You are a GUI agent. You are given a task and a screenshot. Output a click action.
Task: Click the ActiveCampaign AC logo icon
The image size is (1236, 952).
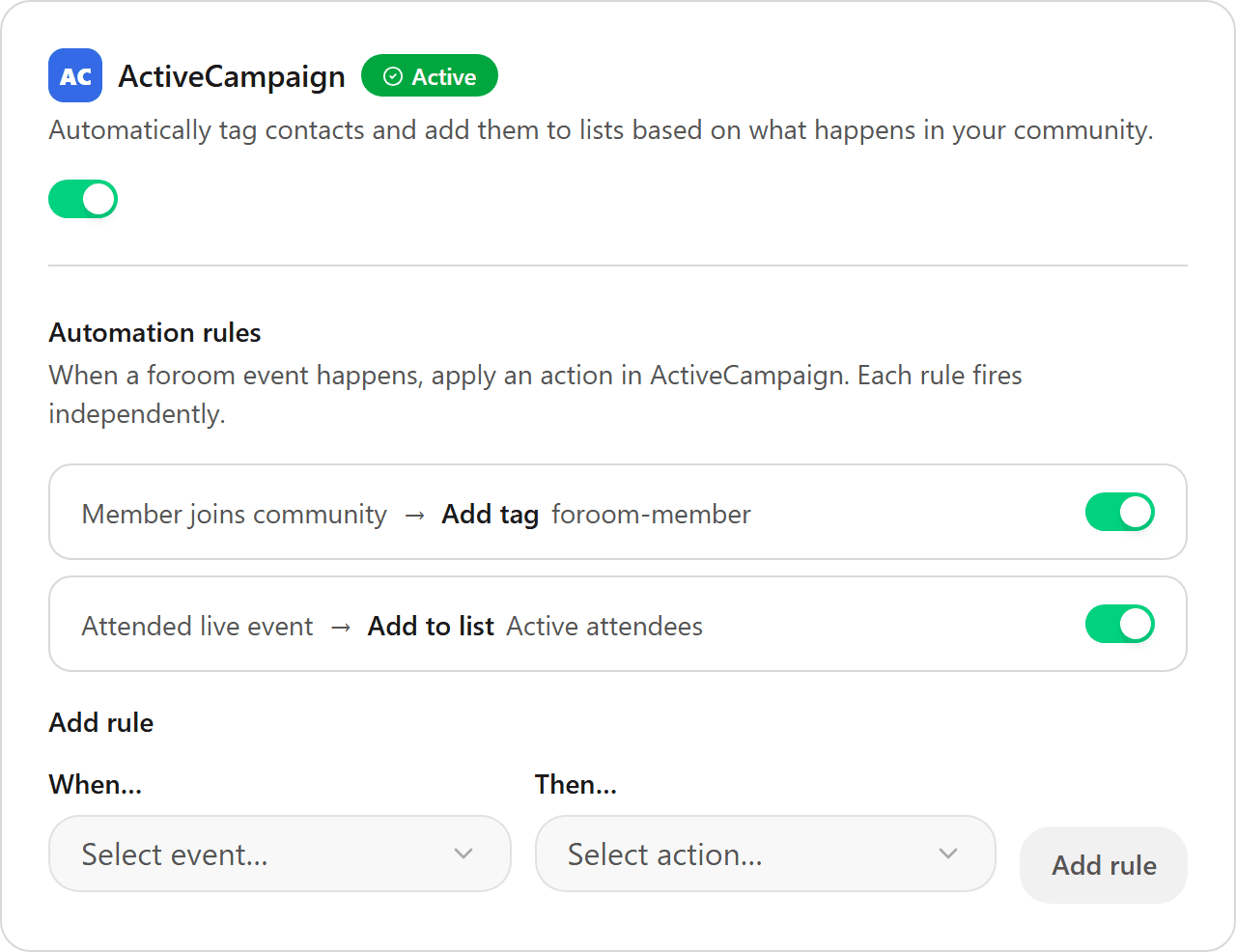(75, 75)
